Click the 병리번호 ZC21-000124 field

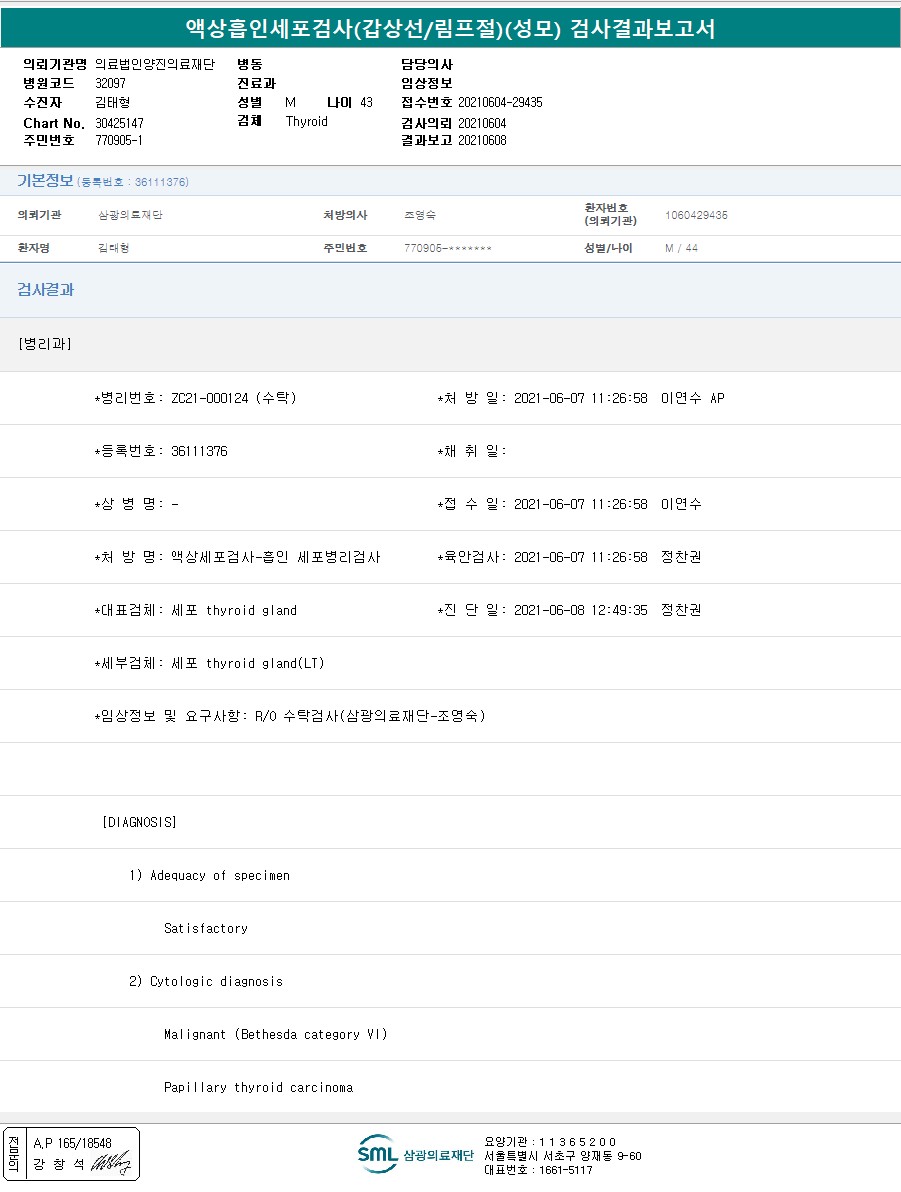(x=195, y=398)
